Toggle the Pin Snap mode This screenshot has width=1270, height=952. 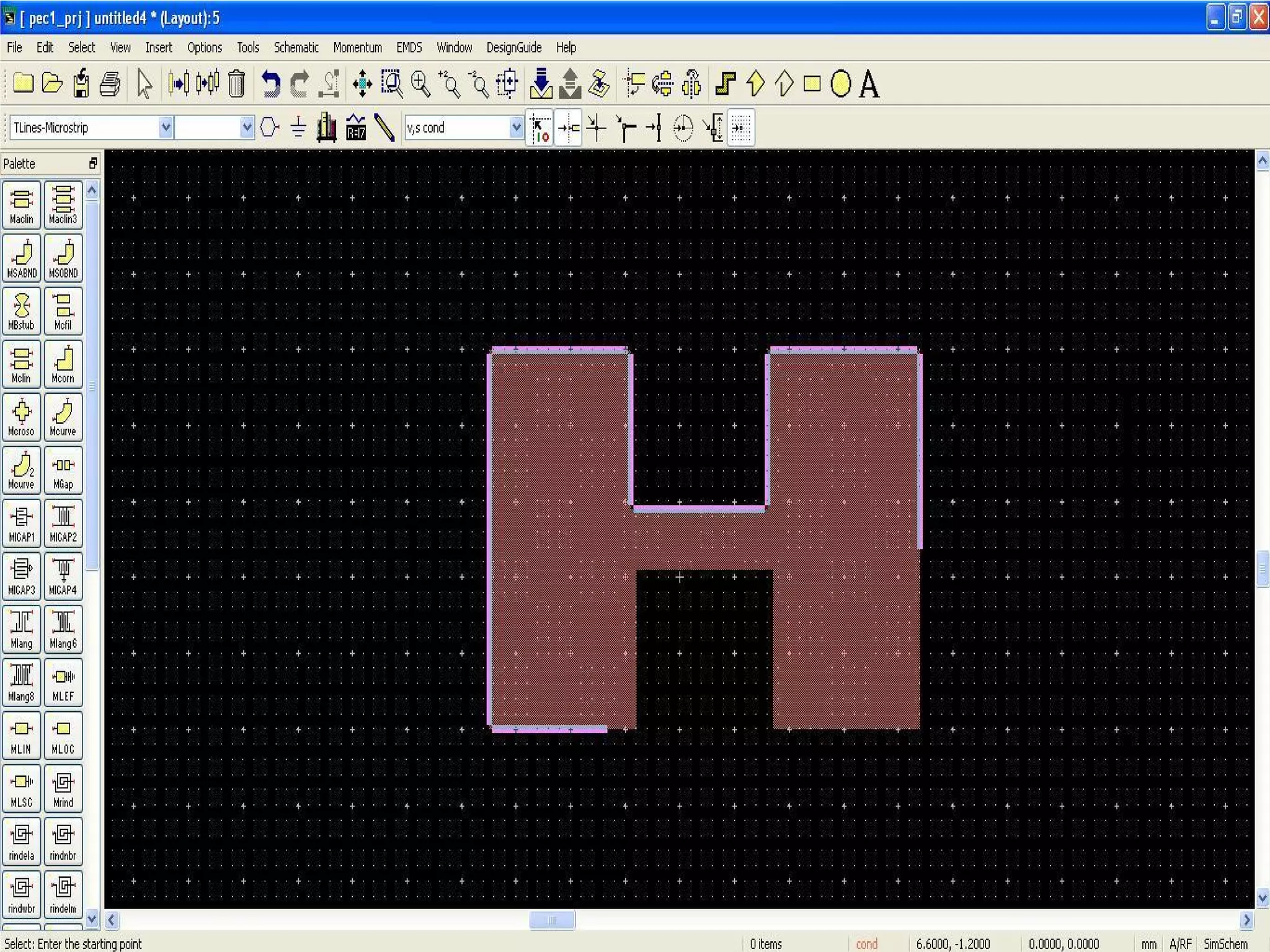coord(568,128)
